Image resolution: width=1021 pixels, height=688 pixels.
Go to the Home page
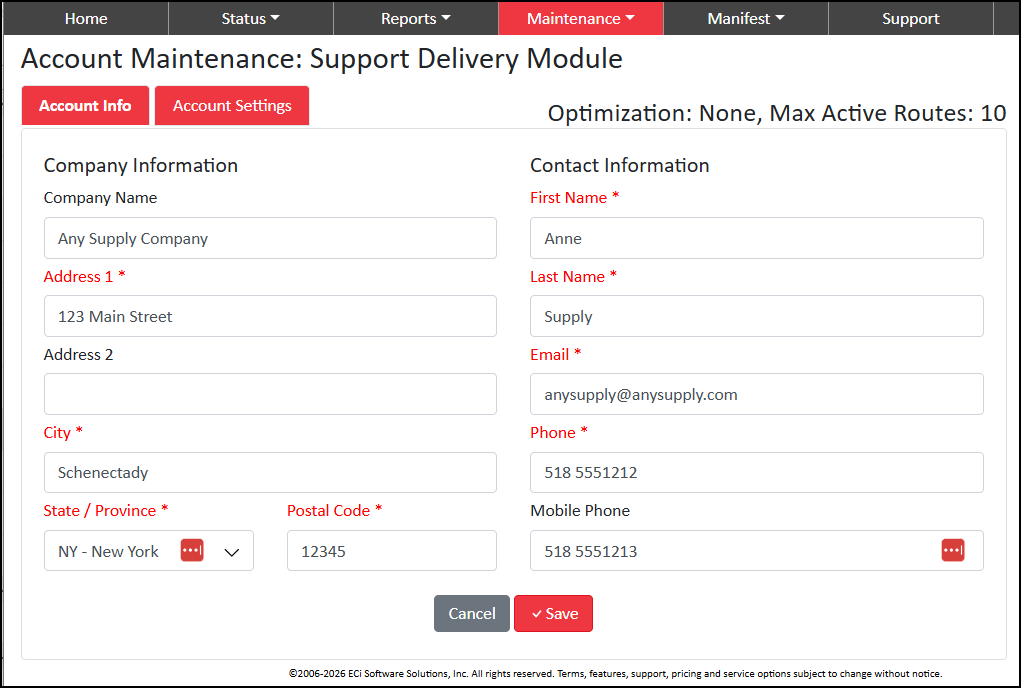coord(86,18)
